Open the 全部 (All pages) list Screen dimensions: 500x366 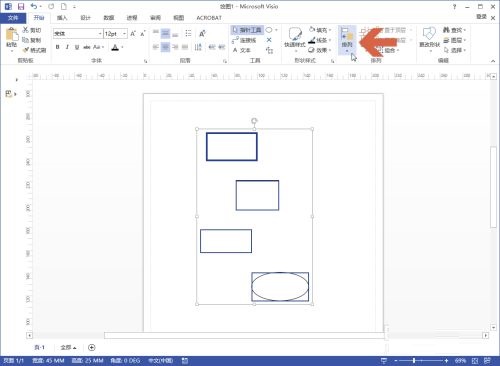(x=68, y=347)
